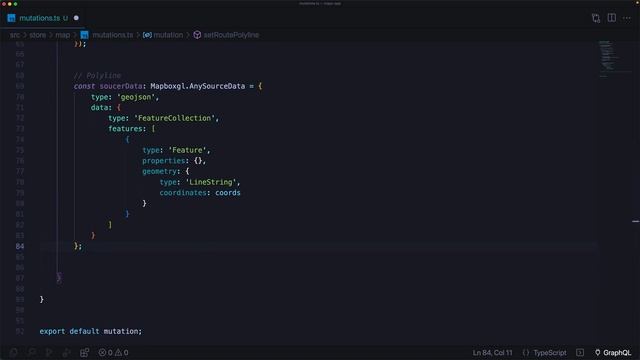Click the curly braces language status icon
This screenshot has width=640, height=360.
point(526,353)
